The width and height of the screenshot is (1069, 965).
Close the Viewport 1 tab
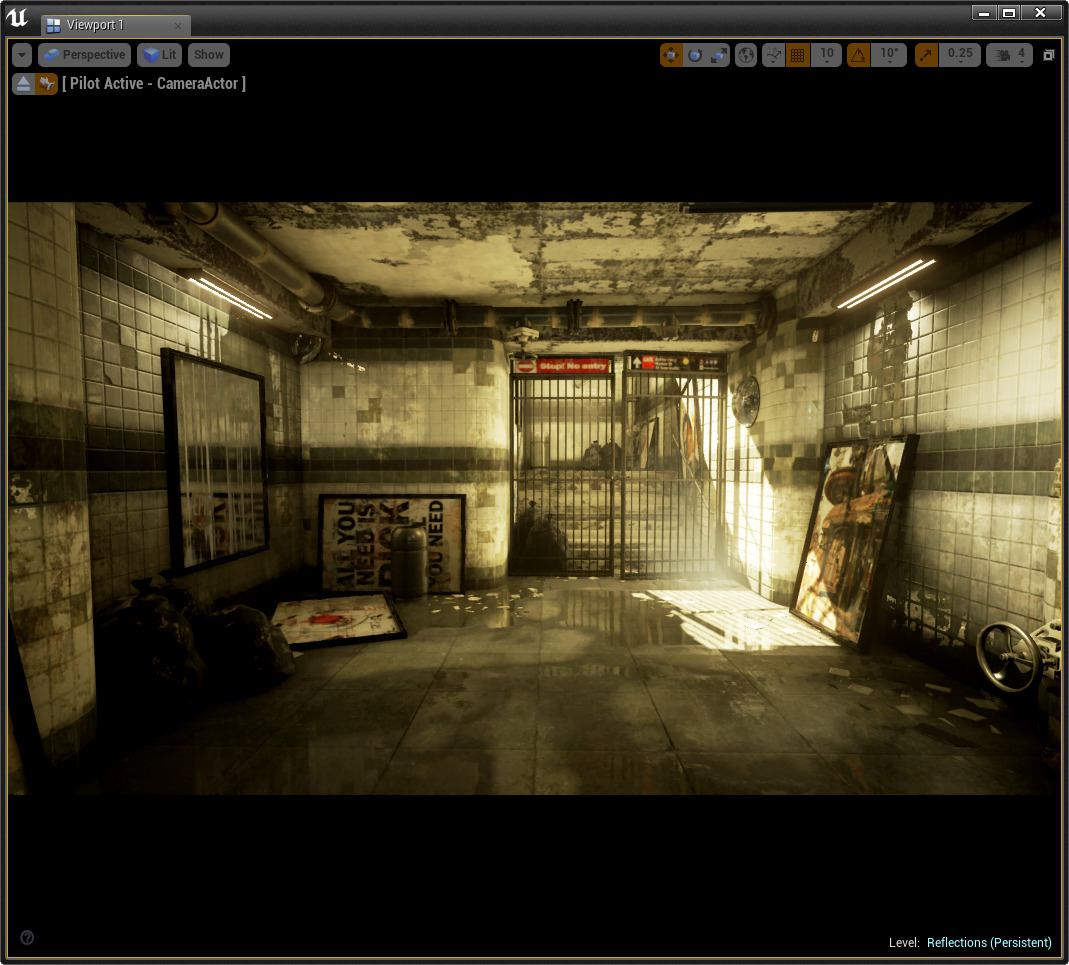178,26
